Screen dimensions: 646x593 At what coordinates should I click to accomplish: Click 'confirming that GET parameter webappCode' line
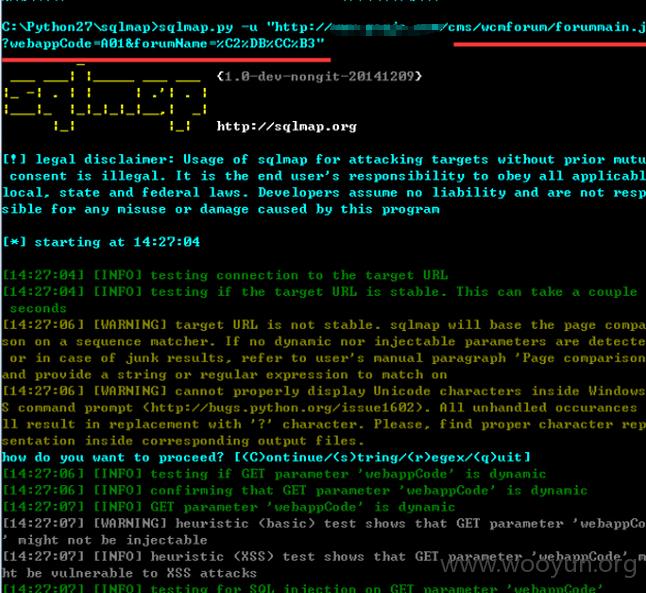coord(295,490)
